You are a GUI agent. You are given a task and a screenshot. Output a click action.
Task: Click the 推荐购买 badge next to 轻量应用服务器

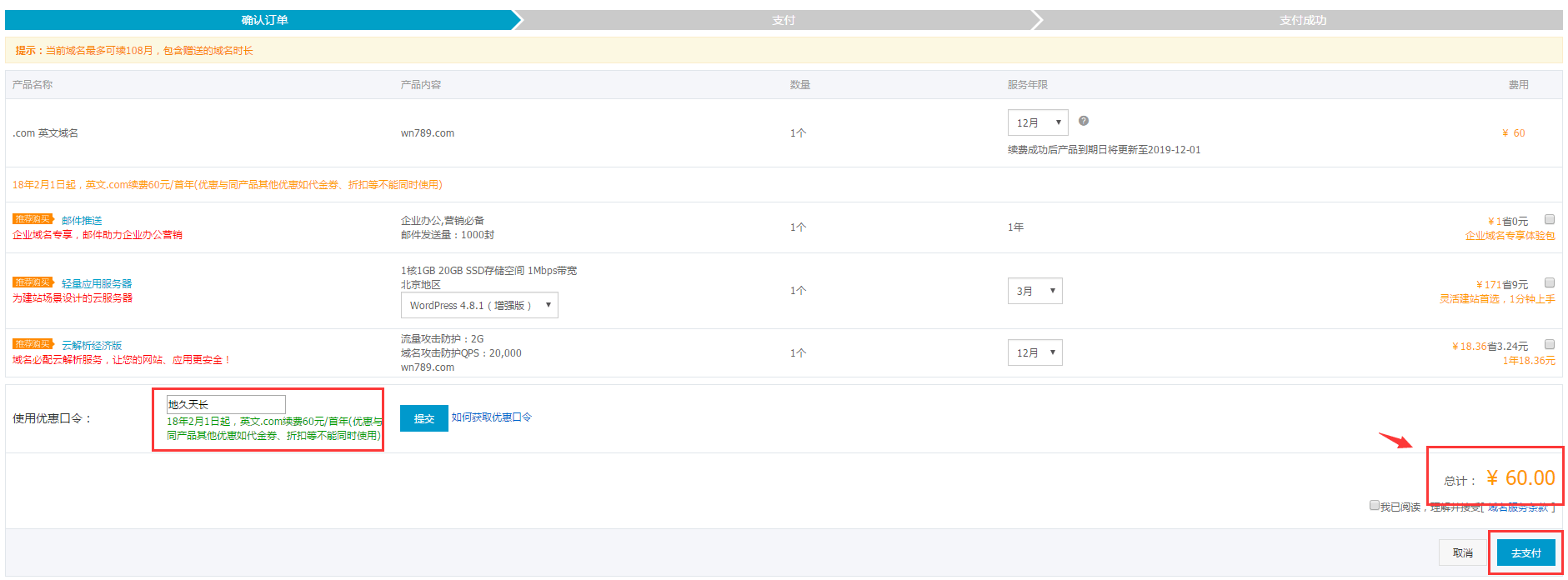tap(33, 282)
